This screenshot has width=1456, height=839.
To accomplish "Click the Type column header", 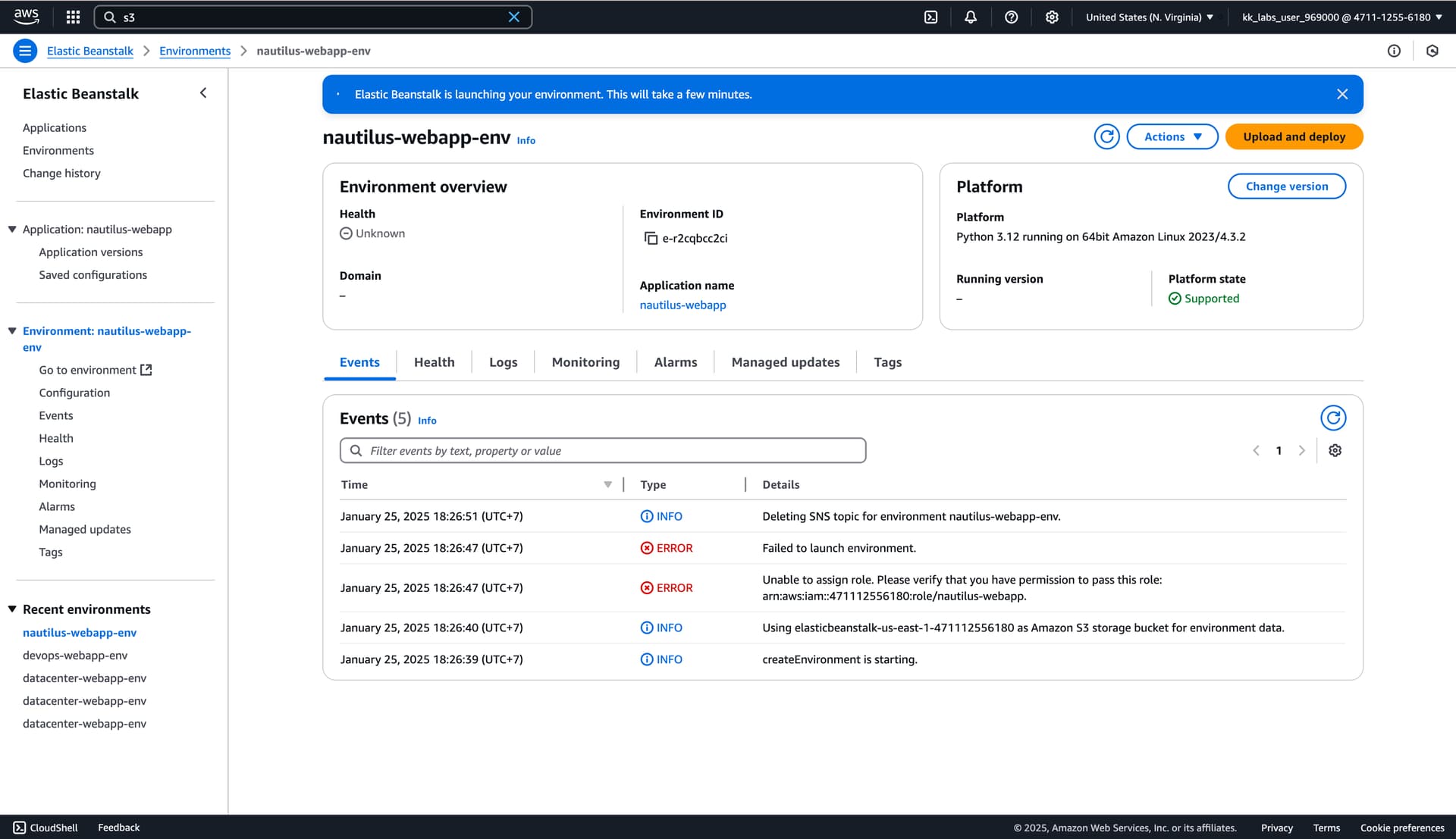I will [653, 484].
